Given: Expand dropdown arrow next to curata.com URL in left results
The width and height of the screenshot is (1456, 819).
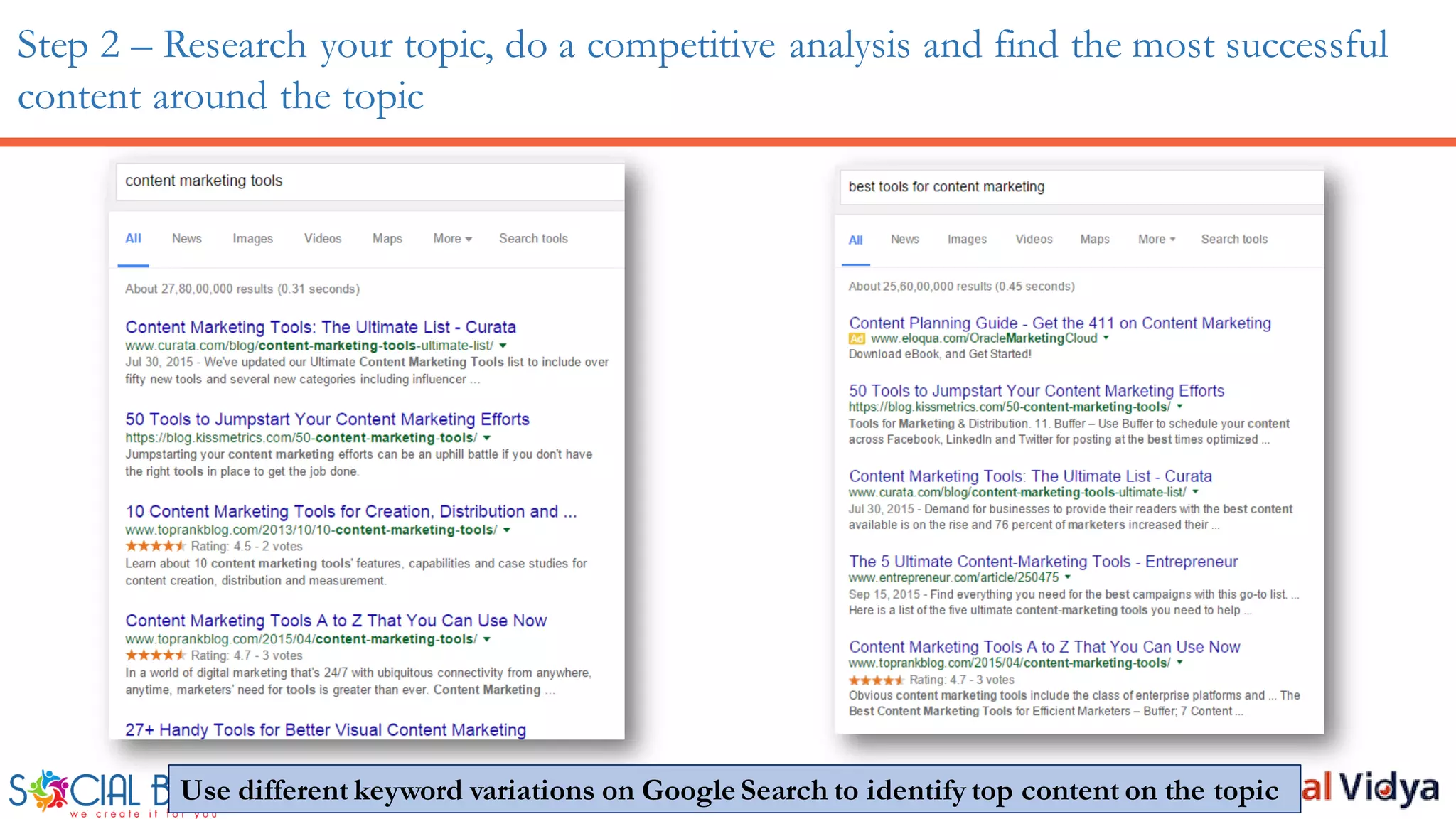Looking at the screenshot, I should point(503,346).
